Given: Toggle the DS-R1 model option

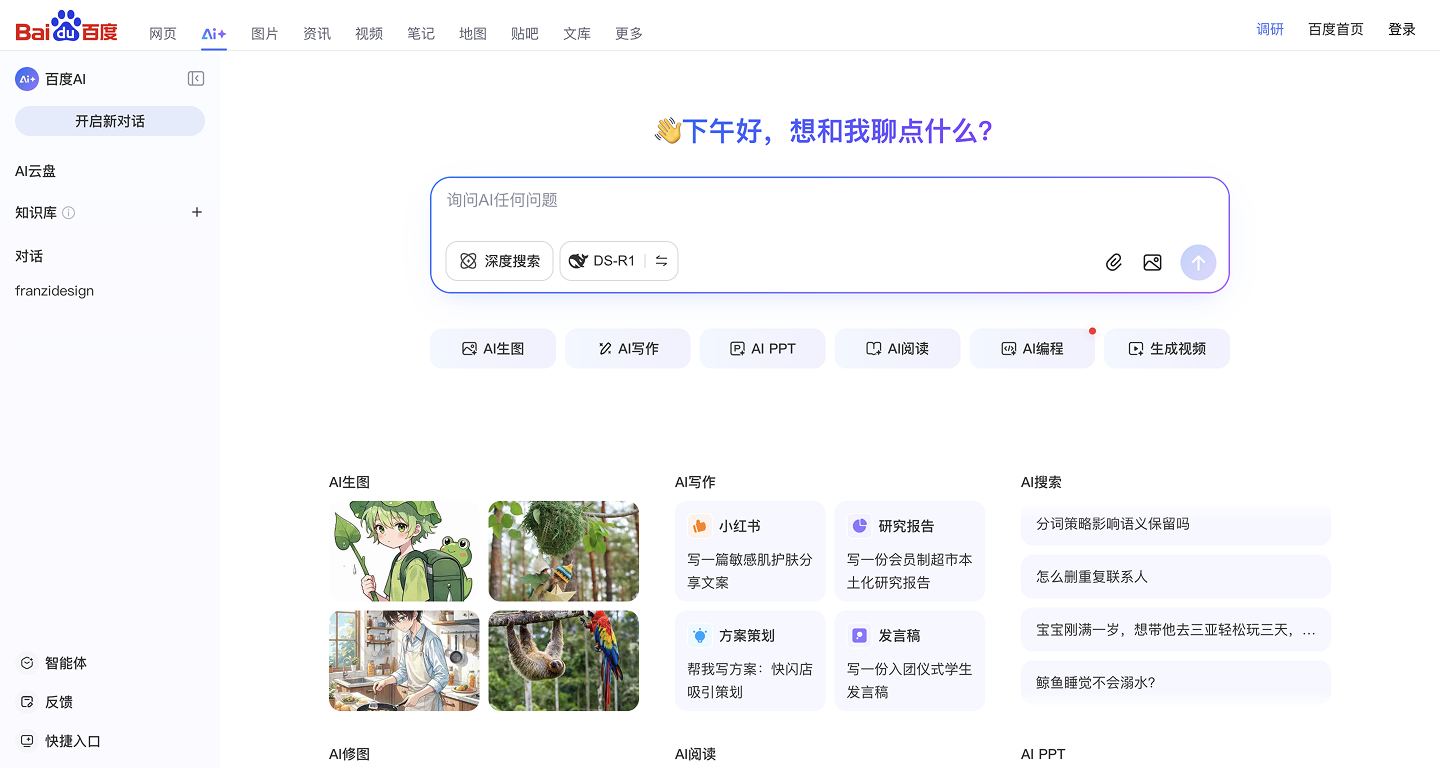Looking at the screenshot, I should point(602,261).
